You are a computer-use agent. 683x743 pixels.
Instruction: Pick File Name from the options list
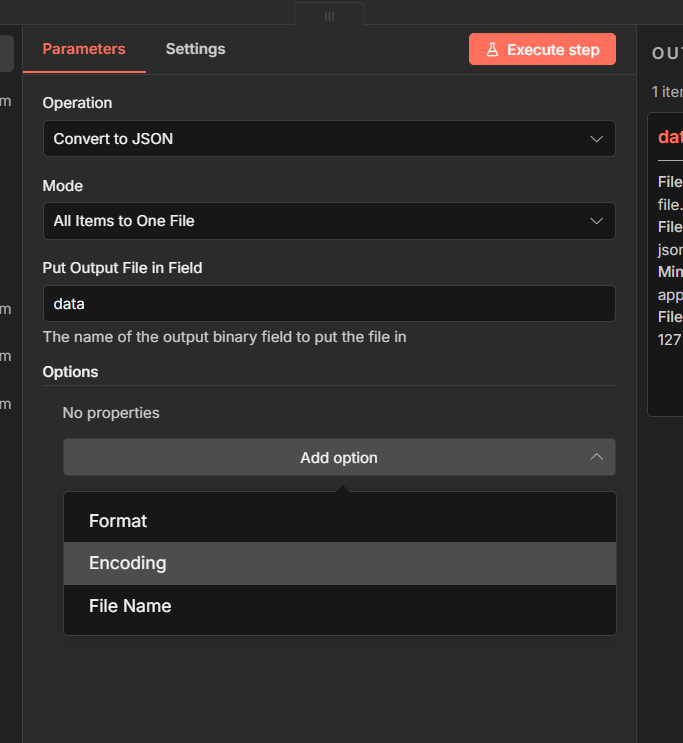point(130,606)
